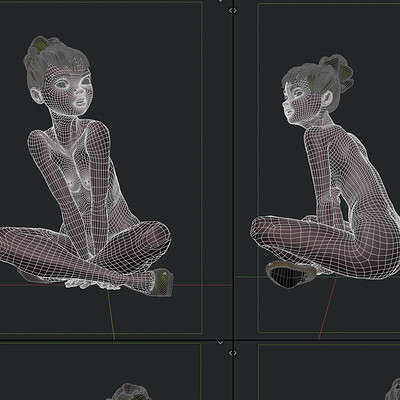Select the shoe in front view
The width and height of the screenshot is (400, 400).
click(162, 282)
